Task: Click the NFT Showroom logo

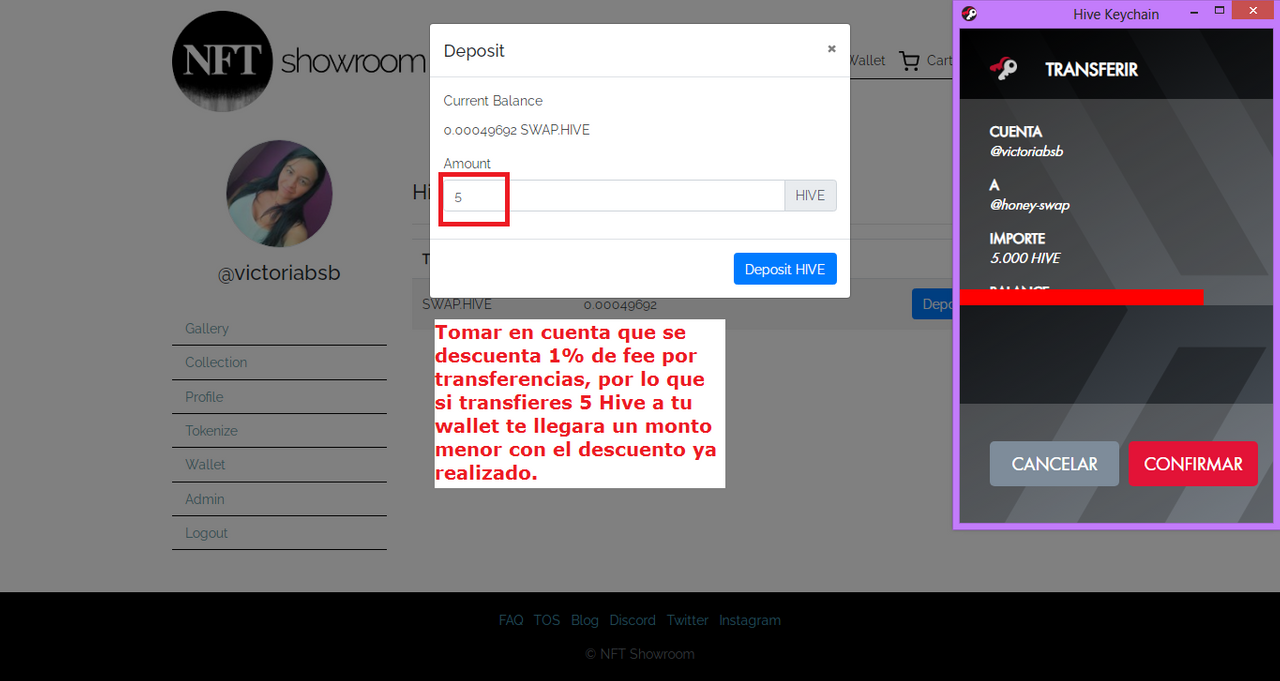Action: [x=300, y=61]
